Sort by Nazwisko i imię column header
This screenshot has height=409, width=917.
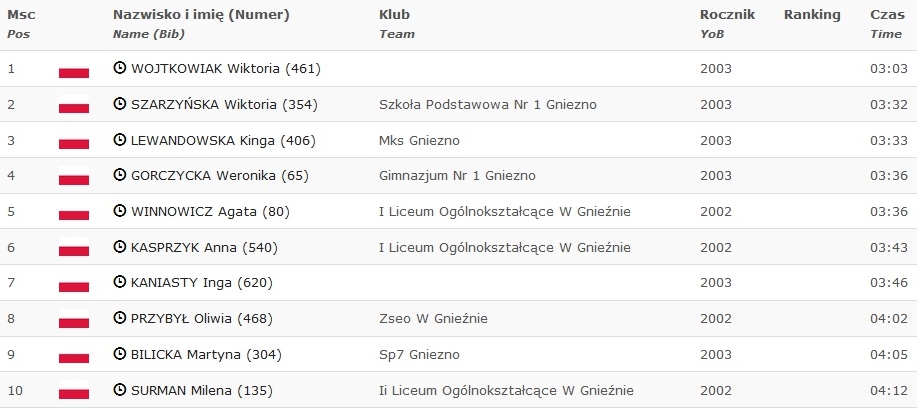[x=201, y=24]
